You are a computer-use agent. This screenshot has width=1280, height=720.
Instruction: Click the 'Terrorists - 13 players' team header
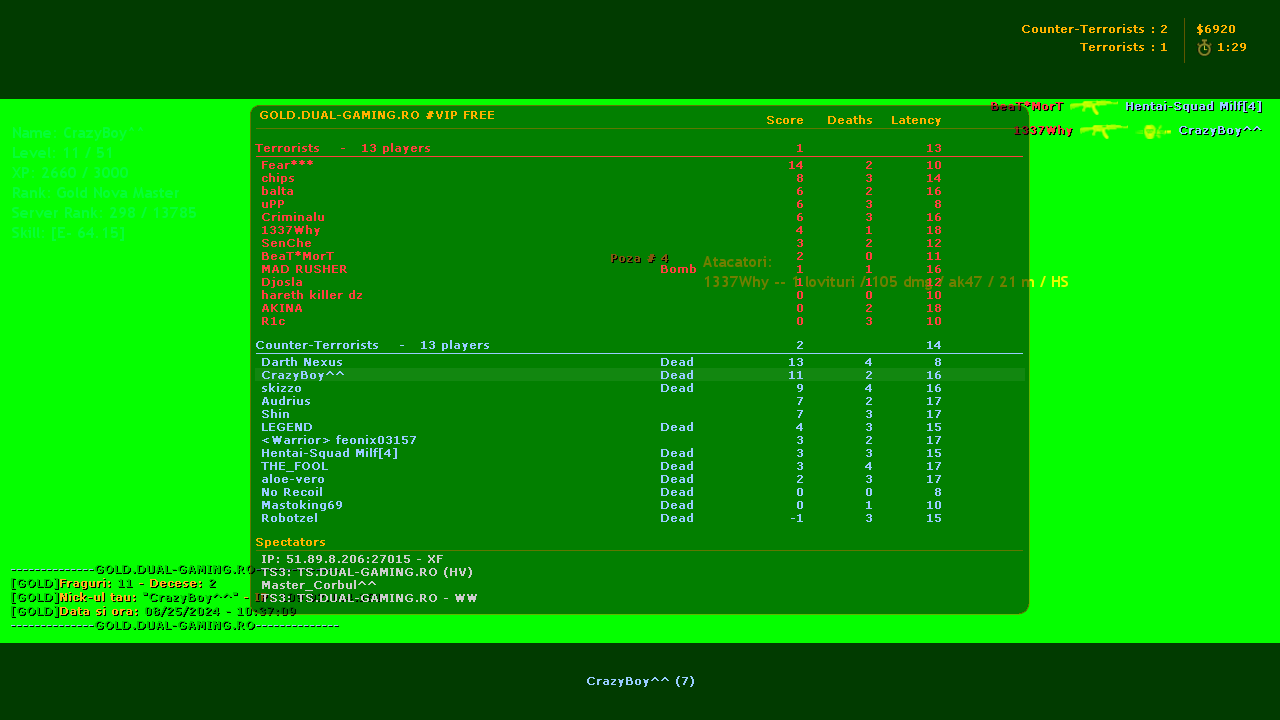343,148
